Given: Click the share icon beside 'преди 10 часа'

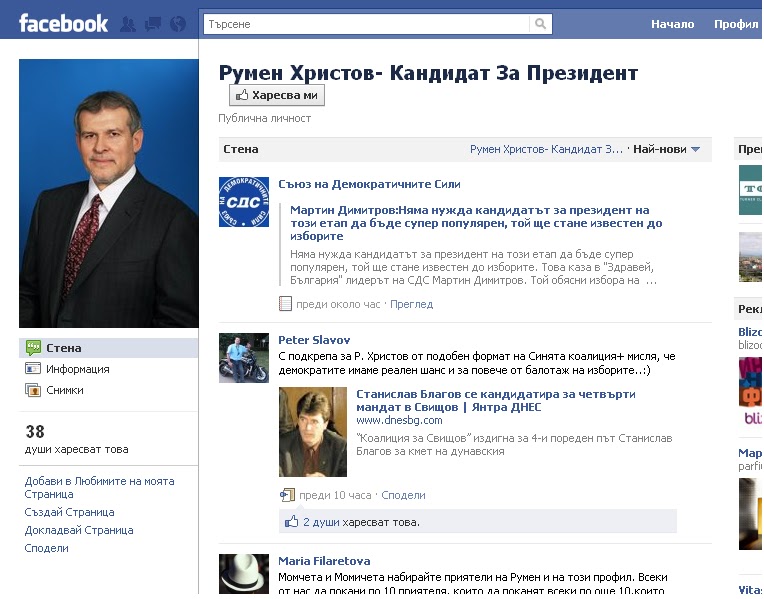Looking at the screenshot, I should [x=287, y=495].
